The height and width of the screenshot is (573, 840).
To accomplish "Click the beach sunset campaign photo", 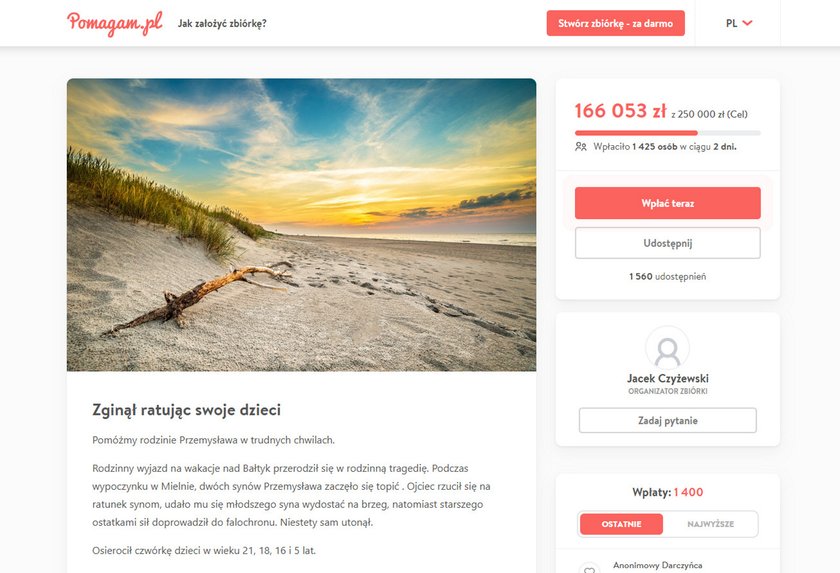I will (x=301, y=225).
